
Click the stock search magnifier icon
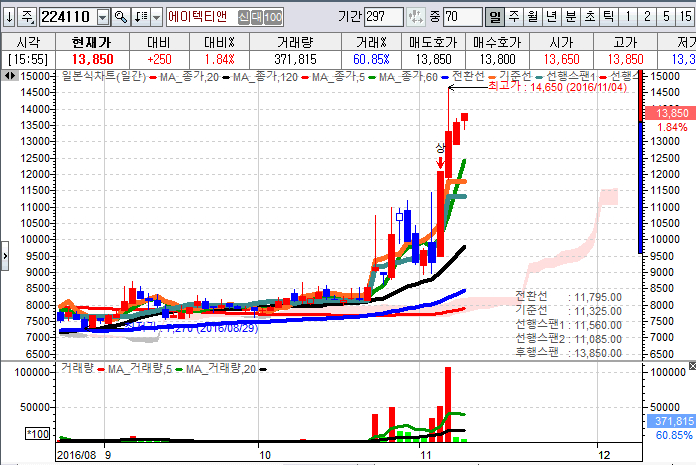pyautogui.click(x=121, y=17)
